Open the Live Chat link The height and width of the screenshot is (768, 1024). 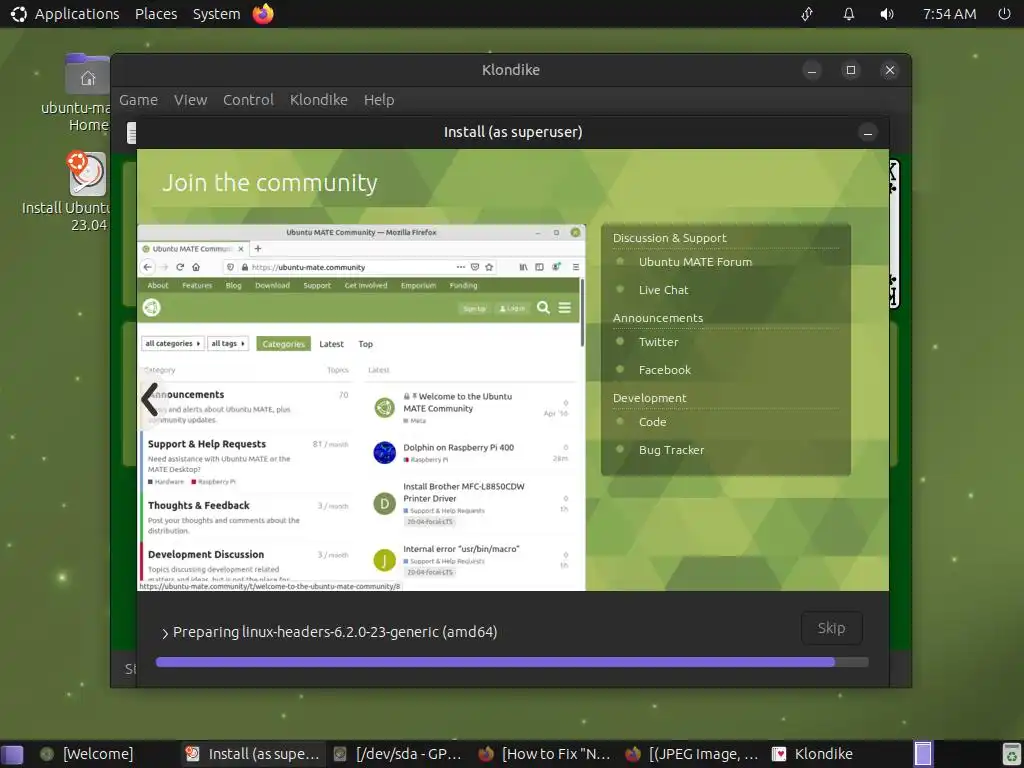[663, 290]
